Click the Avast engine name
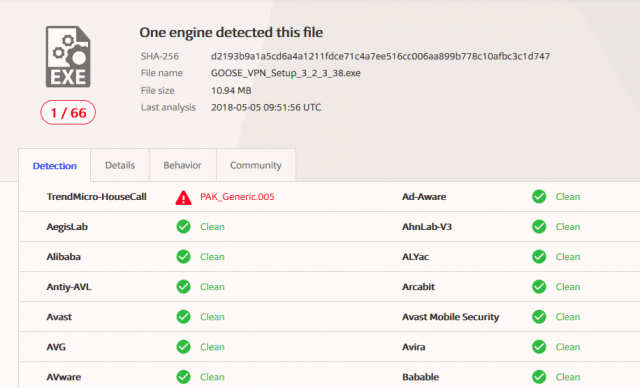Screen dimensions: 640x388 59,317
